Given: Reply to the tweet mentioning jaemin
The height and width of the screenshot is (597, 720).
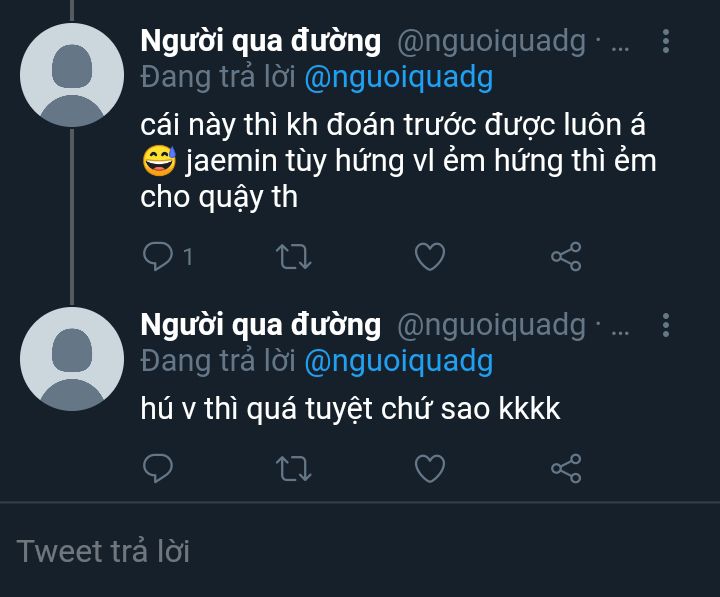Looking at the screenshot, I should point(159,257).
